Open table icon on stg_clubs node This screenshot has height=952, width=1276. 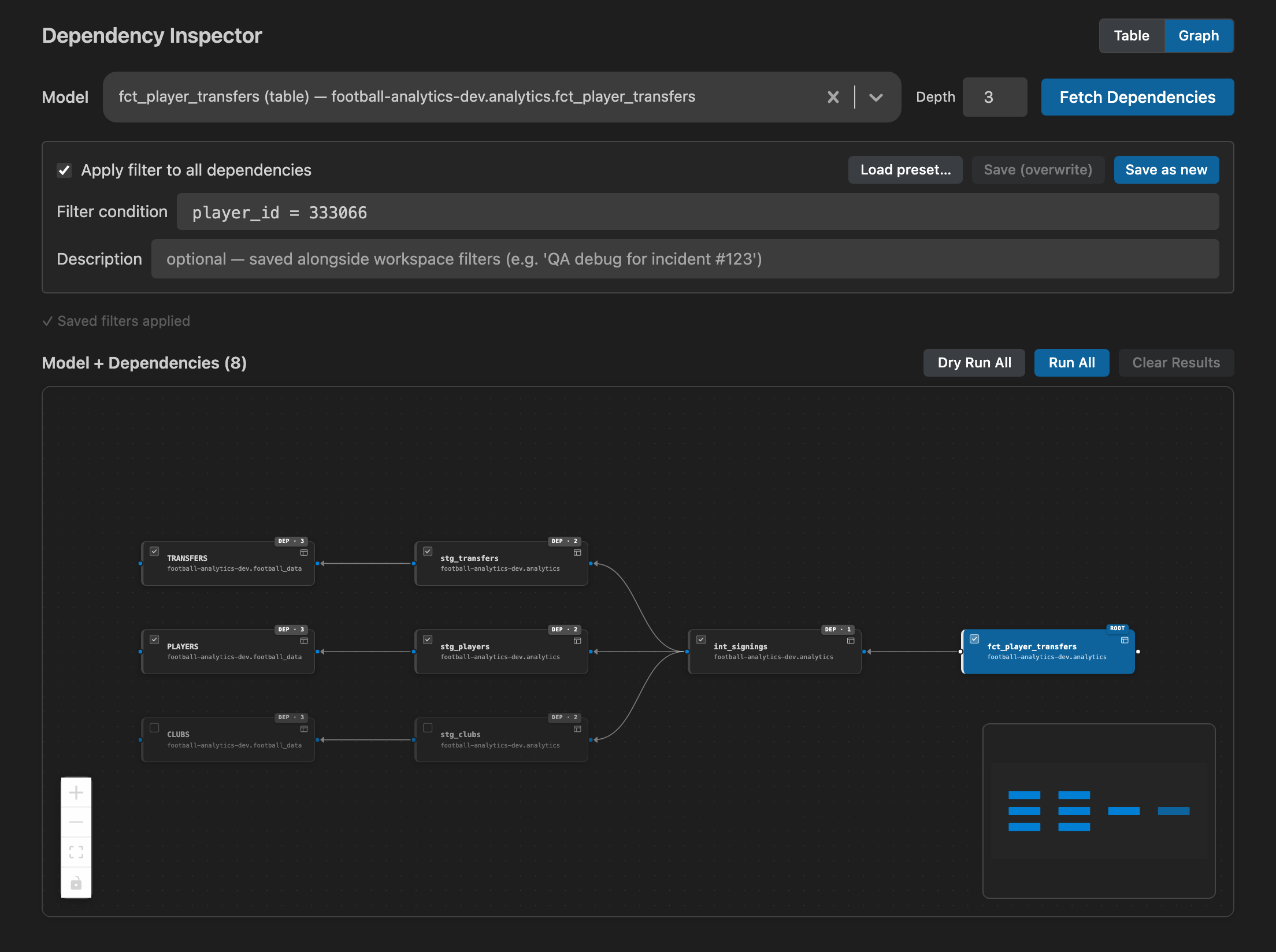pos(577,729)
